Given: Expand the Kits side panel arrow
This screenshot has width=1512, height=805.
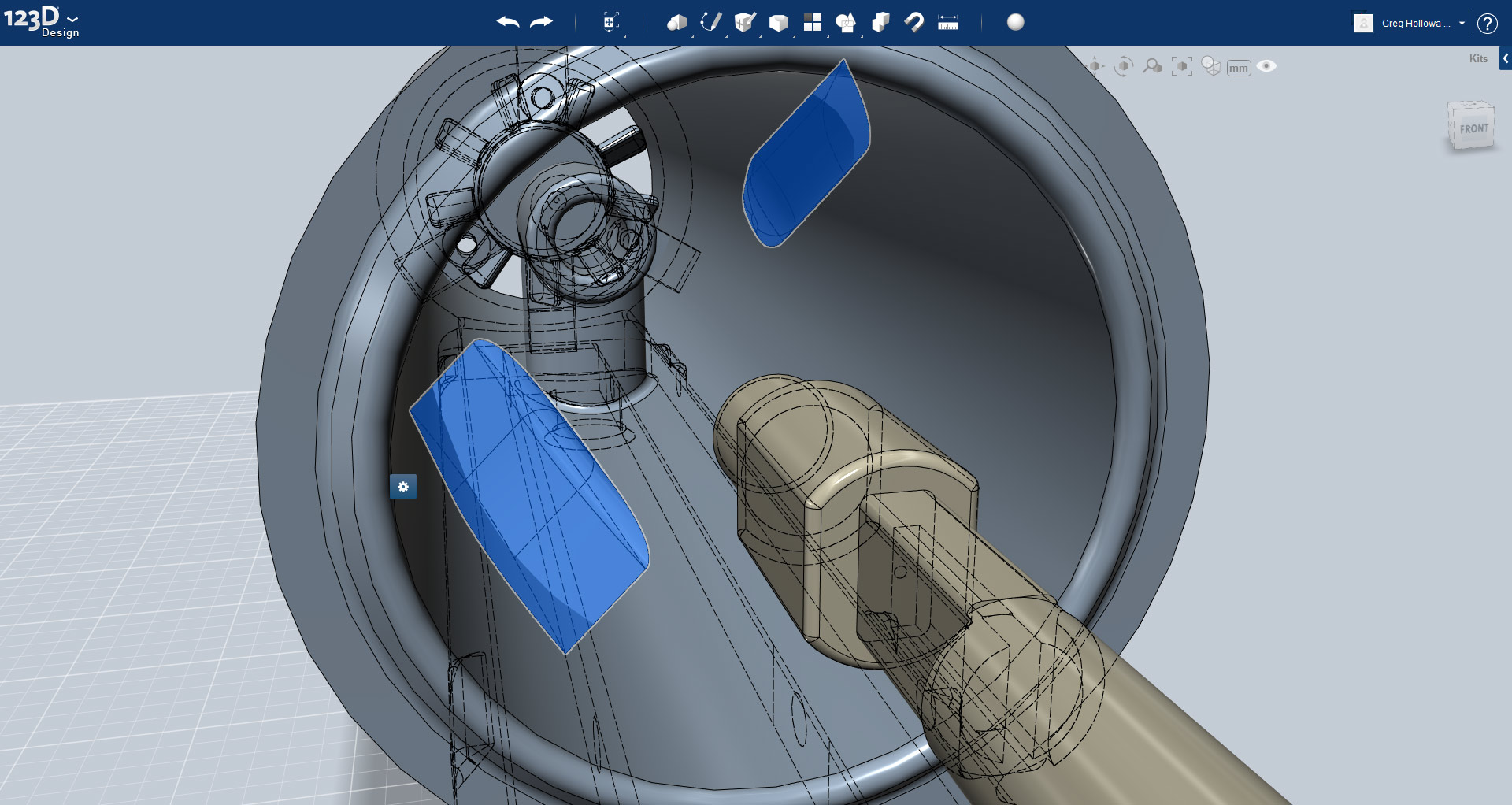Looking at the screenshot, I should click(x=1506, y=58).
